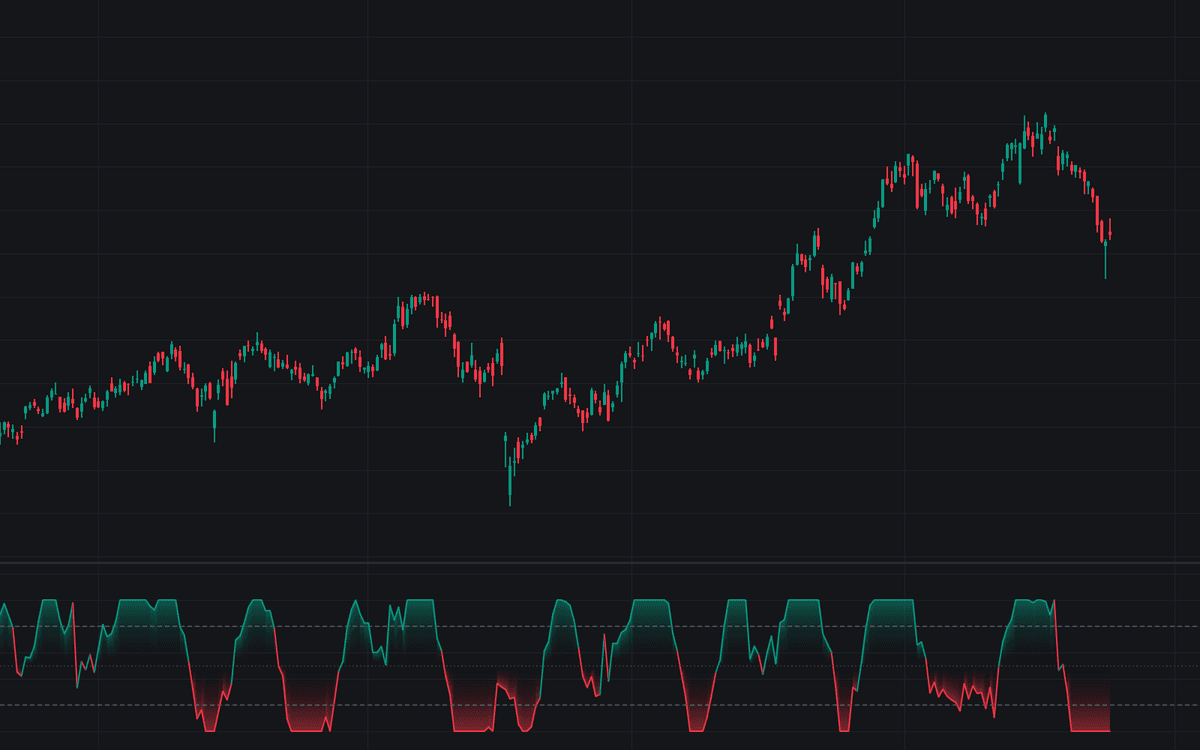Viewport: 1200px width, 750px height.
Task: Select the lower dashed level line of the oscillator
Action: tap(600, 705)
